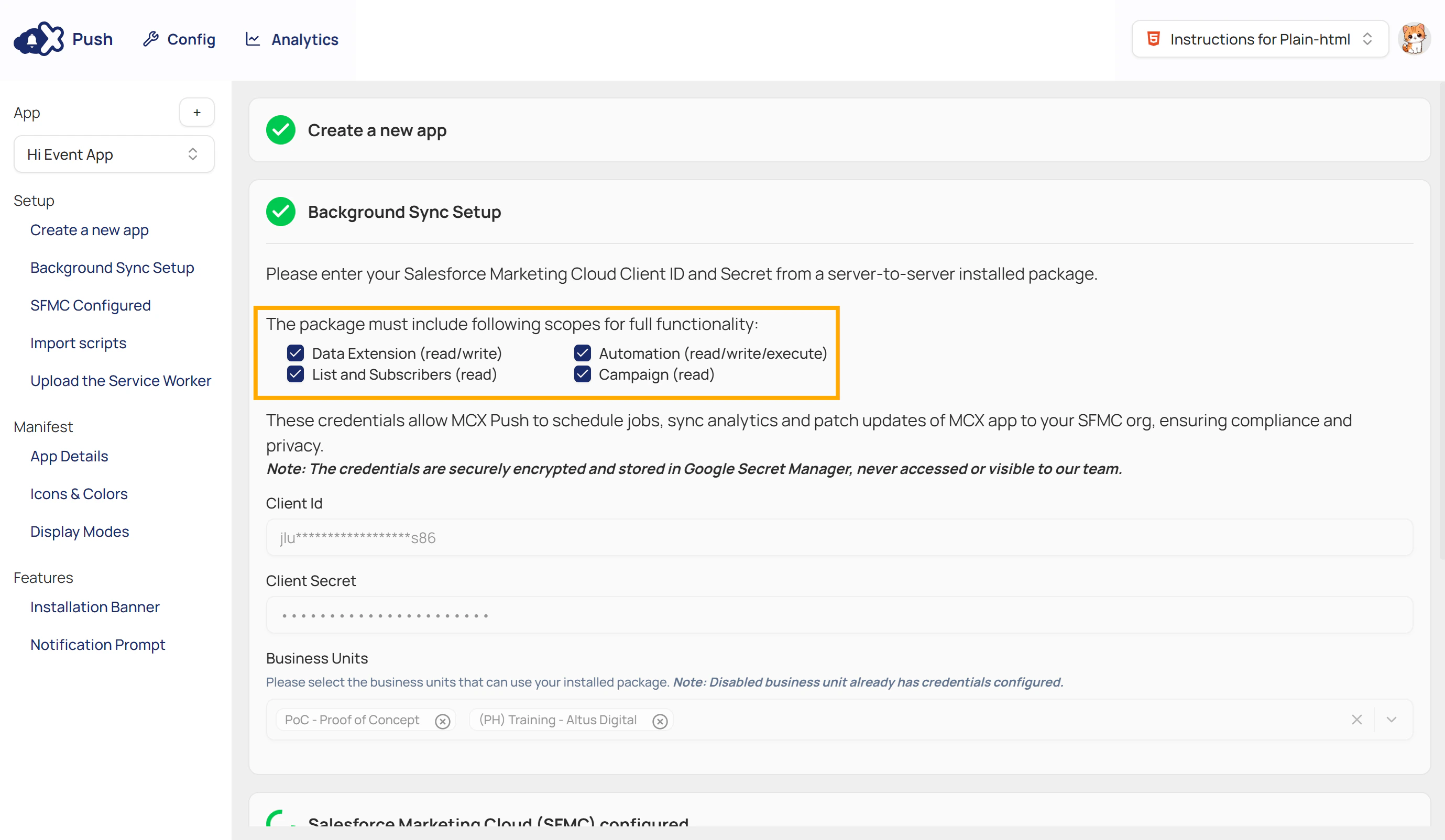Open SFMC Configured sidebar link

point(91,305)
